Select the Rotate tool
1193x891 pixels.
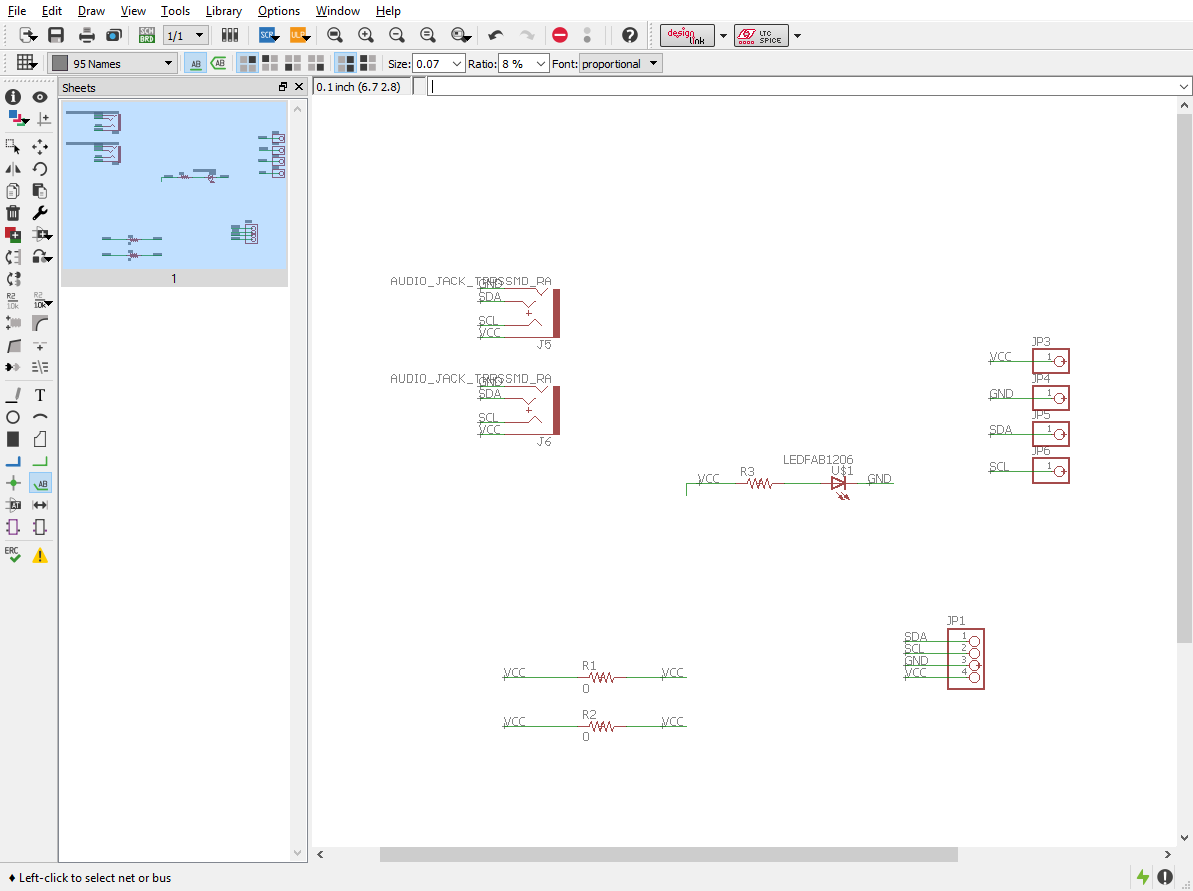coord(40,169)
